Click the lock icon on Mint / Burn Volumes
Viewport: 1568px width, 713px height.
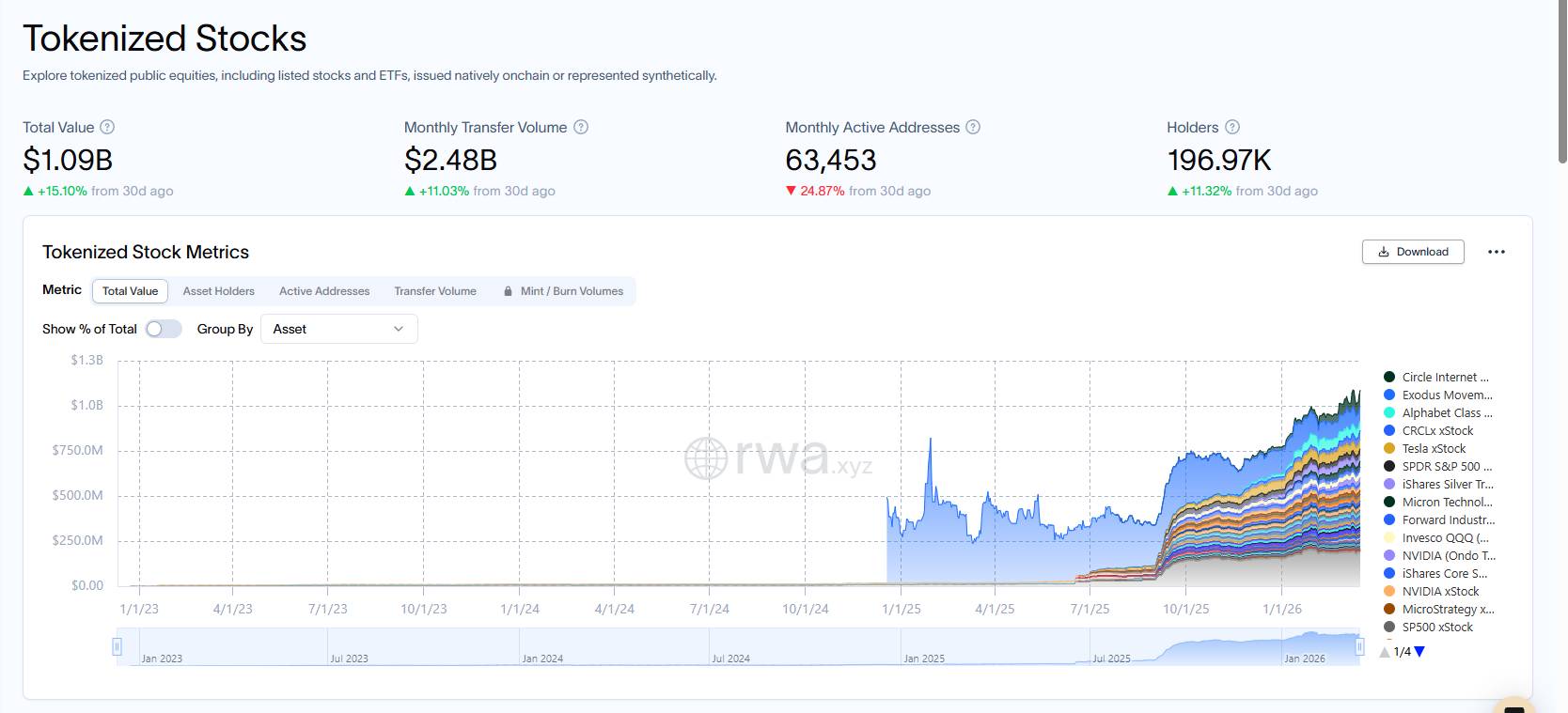(509, 291)
